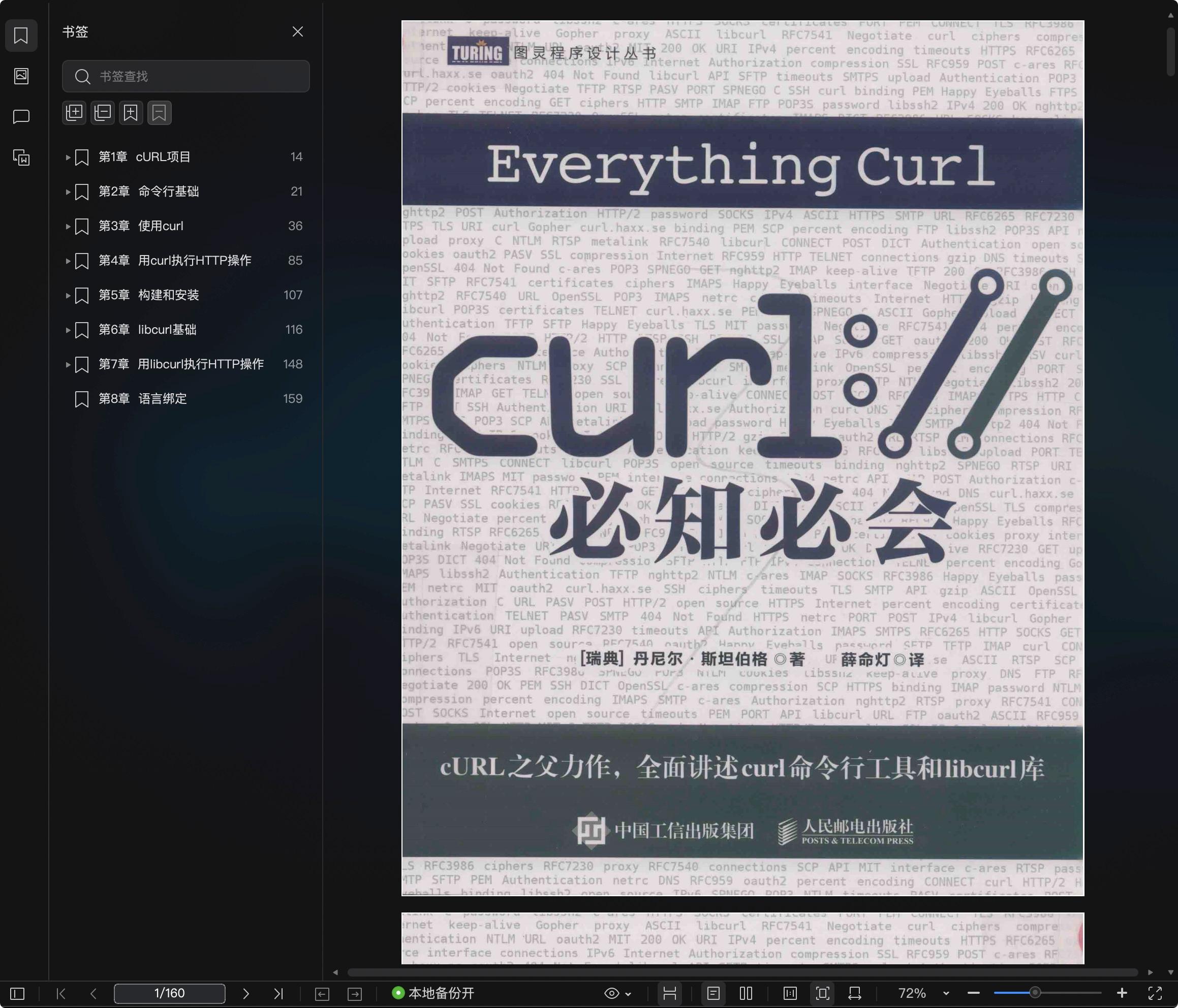Toggle the sidebar panel button in status bar
This screenshot has width=1178, height=1008.
(18, 993)
